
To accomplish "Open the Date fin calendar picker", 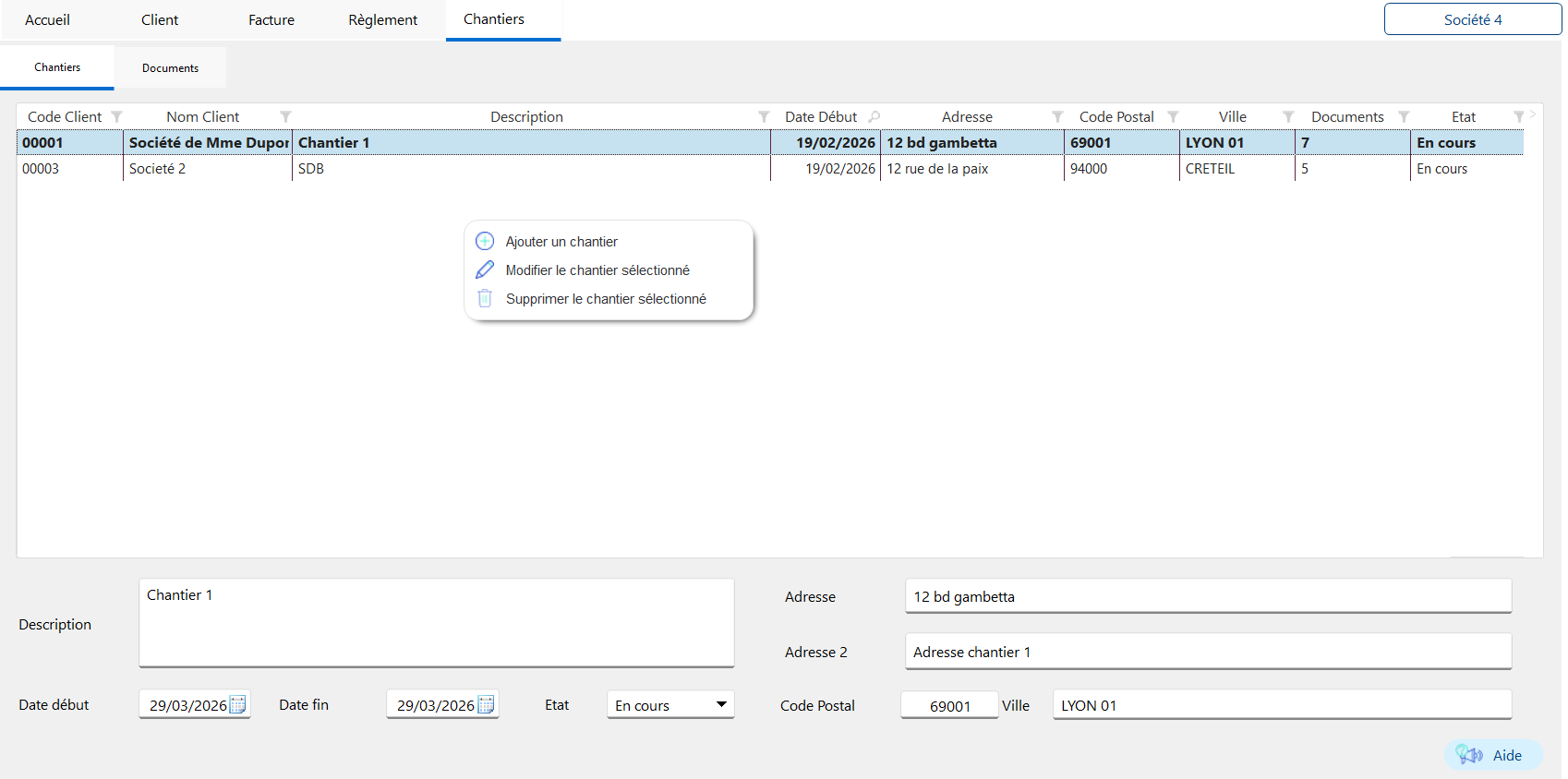I will pyautogui.click(x=486, y=704).
